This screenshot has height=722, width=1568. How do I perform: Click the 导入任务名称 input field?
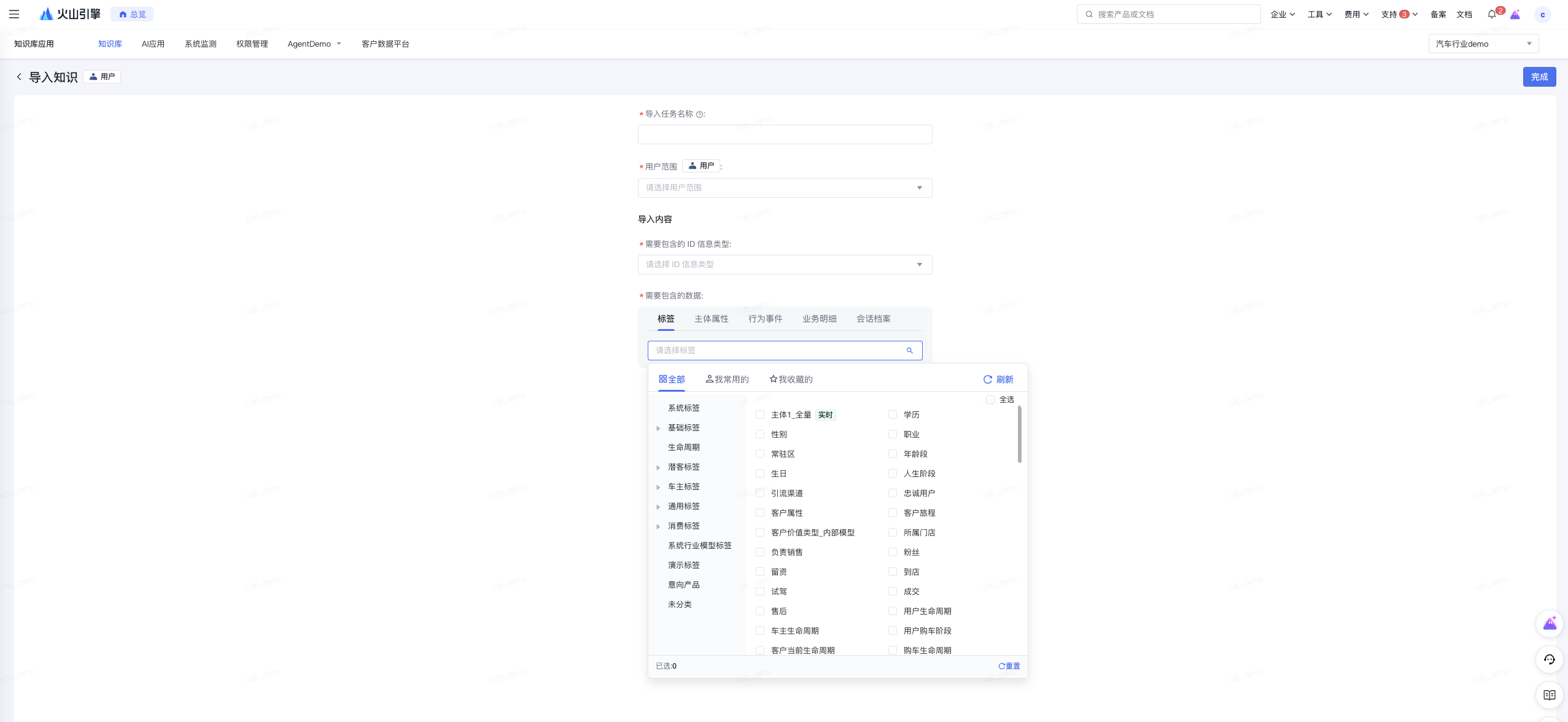[x=785, y=134]
